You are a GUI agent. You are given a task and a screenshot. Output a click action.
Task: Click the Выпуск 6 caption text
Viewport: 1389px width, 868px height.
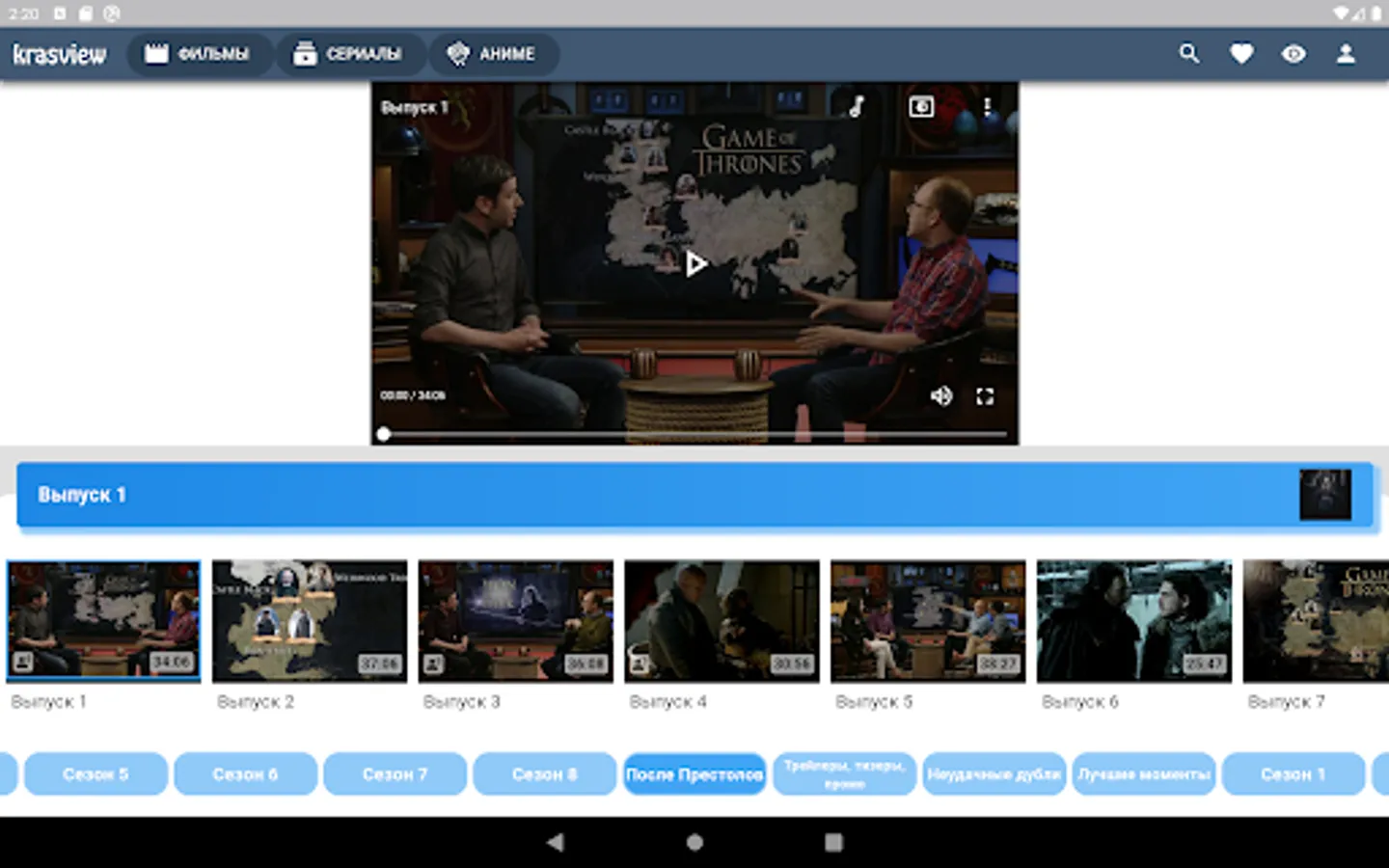coord(1080,702)
